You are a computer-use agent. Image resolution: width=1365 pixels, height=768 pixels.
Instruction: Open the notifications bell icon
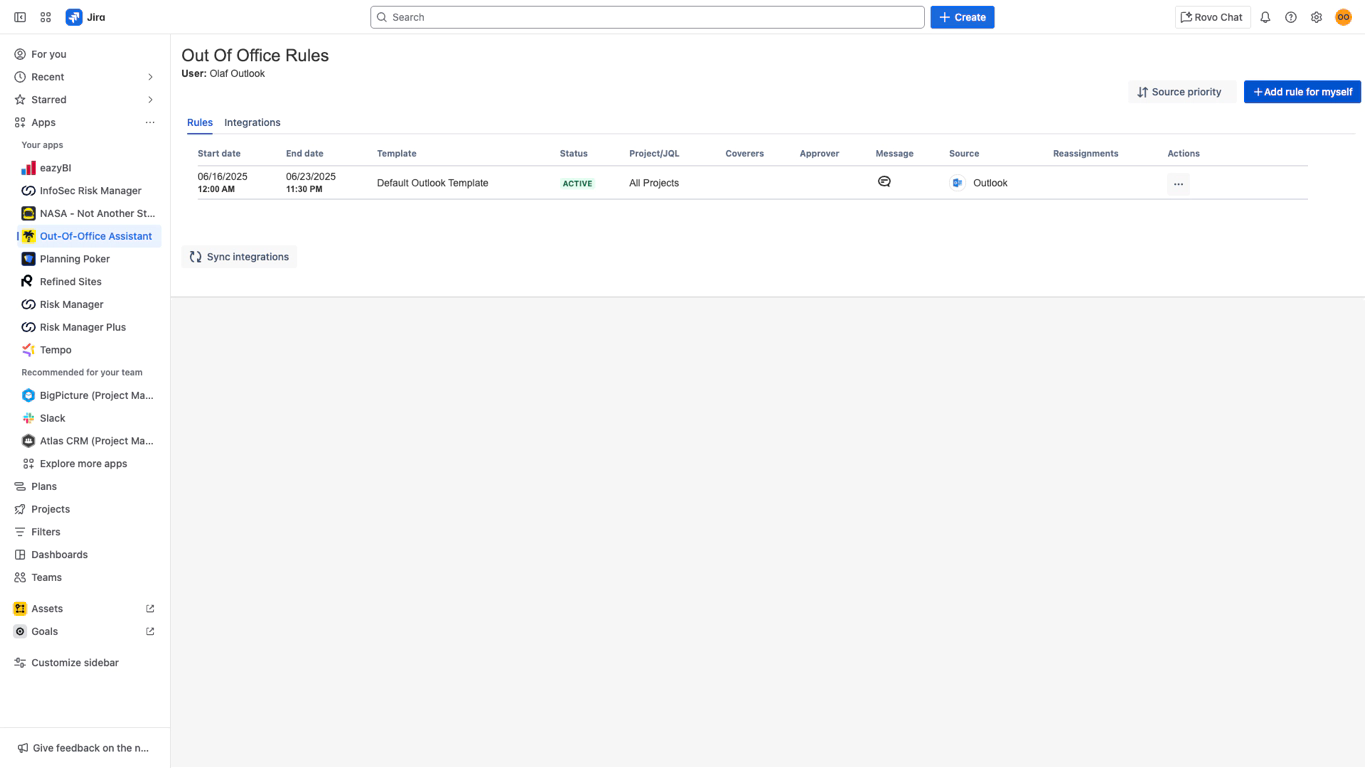(1265, 17)
